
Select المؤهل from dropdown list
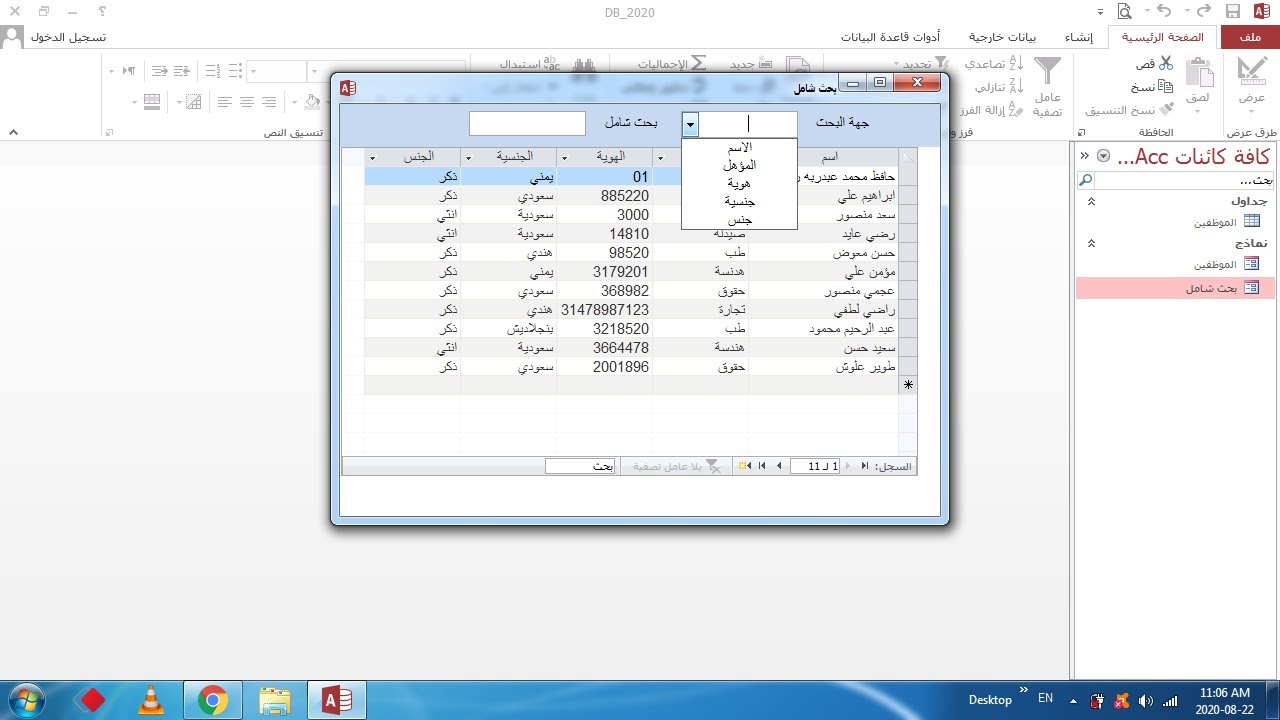tap(740, 165)
